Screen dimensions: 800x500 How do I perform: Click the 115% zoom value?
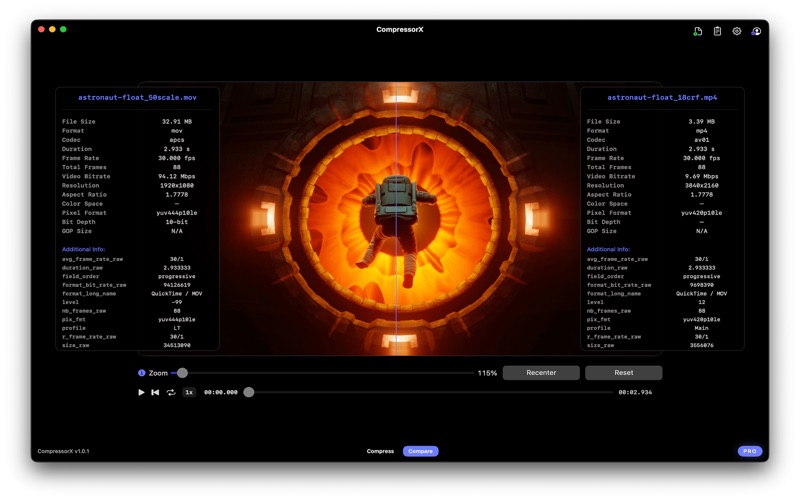487,373
